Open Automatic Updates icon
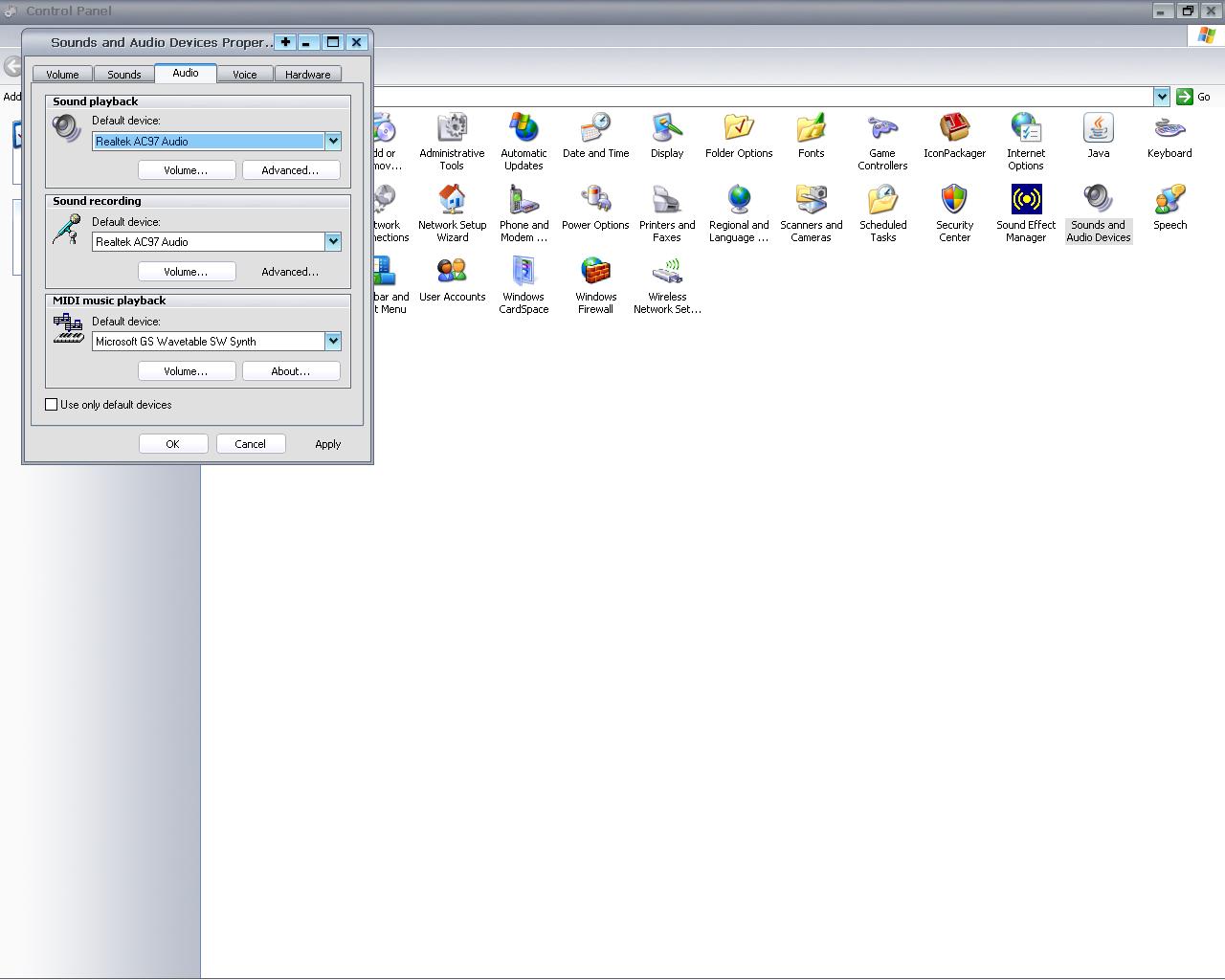The image size is (1225, 980). click(523, 141)
